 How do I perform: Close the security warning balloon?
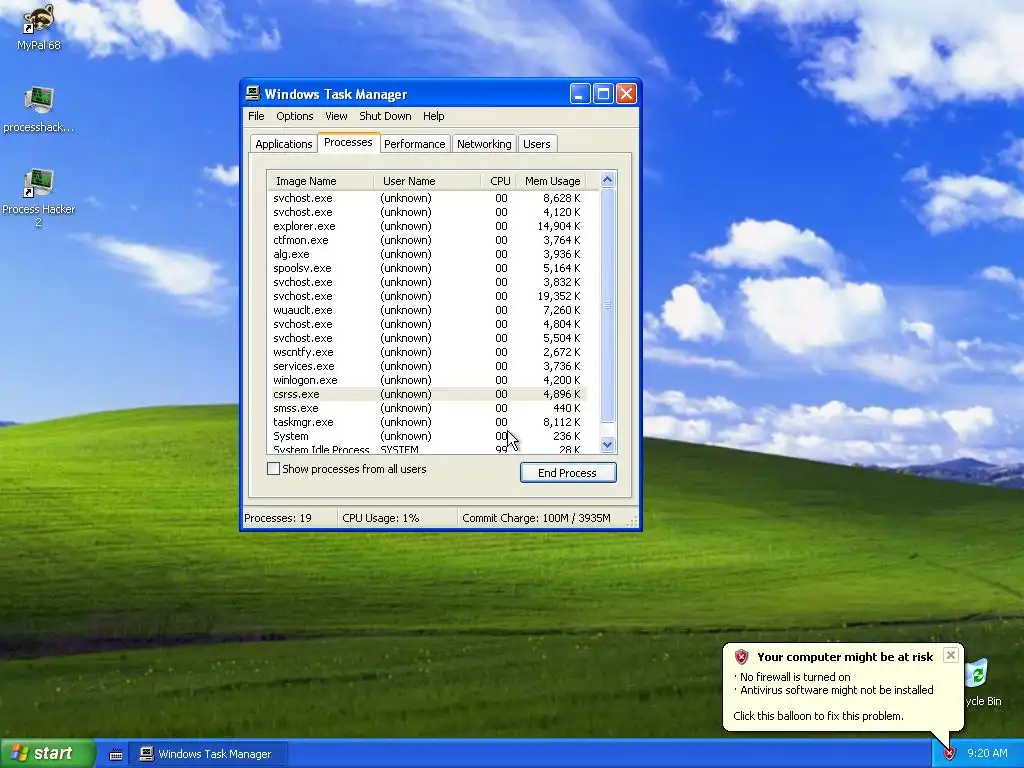[951, 655]
